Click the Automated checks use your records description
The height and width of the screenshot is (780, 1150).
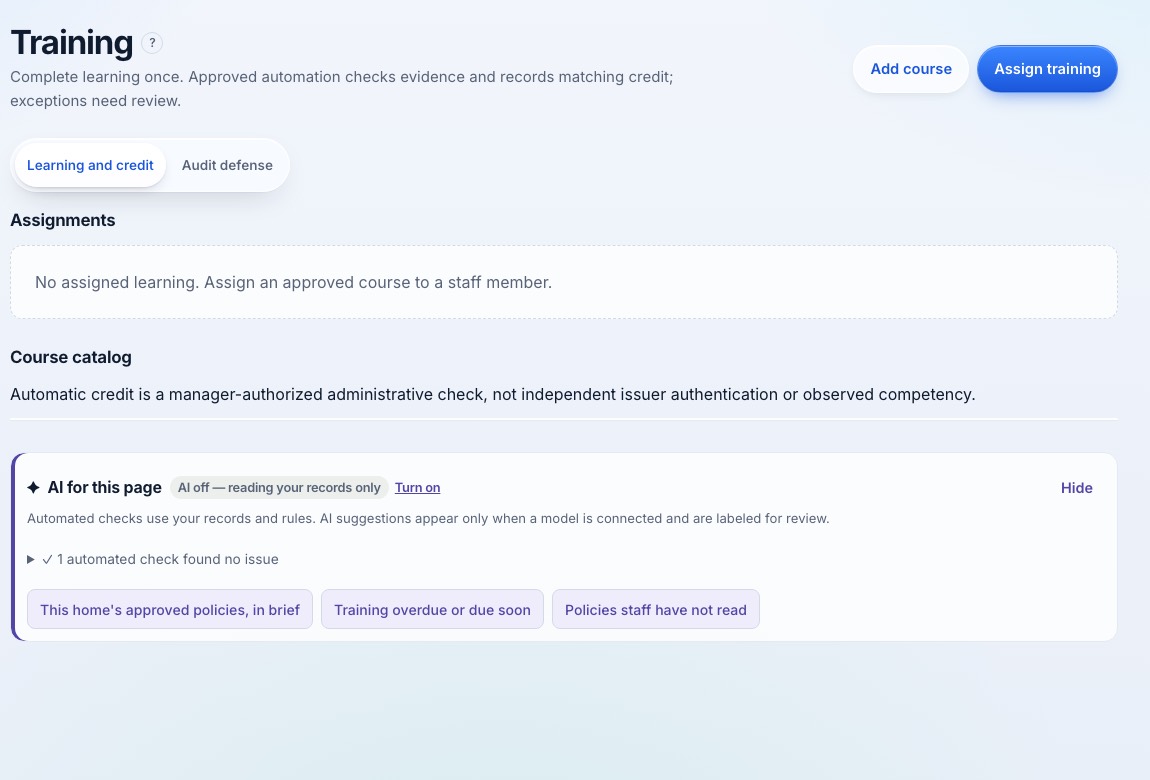tap(428, 518)
